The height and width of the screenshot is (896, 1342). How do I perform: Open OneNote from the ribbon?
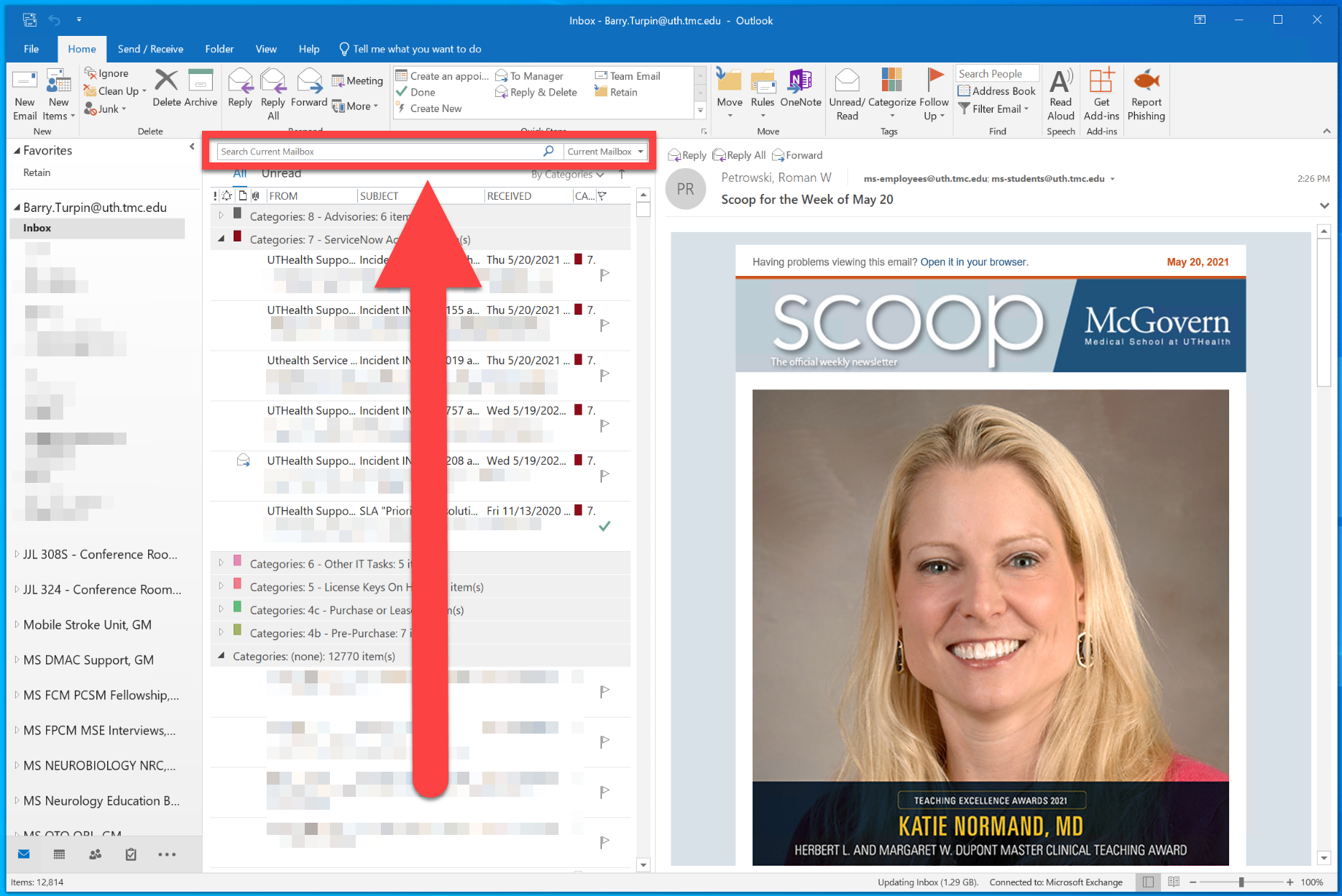tap(800, 81)
